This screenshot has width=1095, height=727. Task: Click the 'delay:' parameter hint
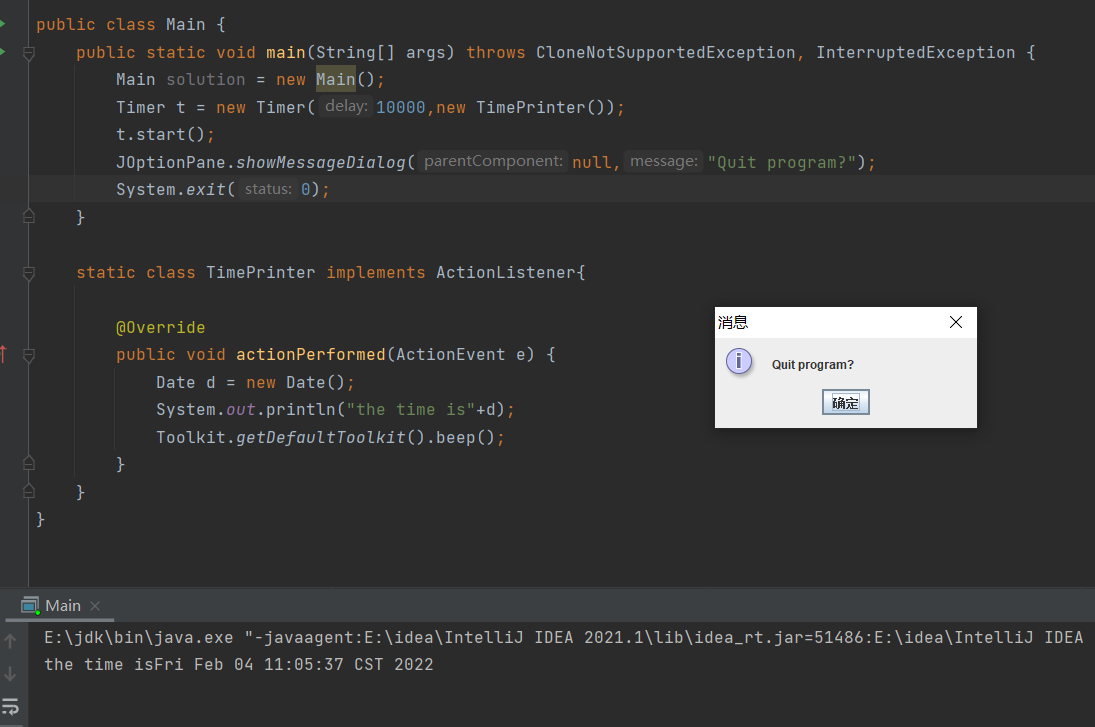(x=346, y=106)
